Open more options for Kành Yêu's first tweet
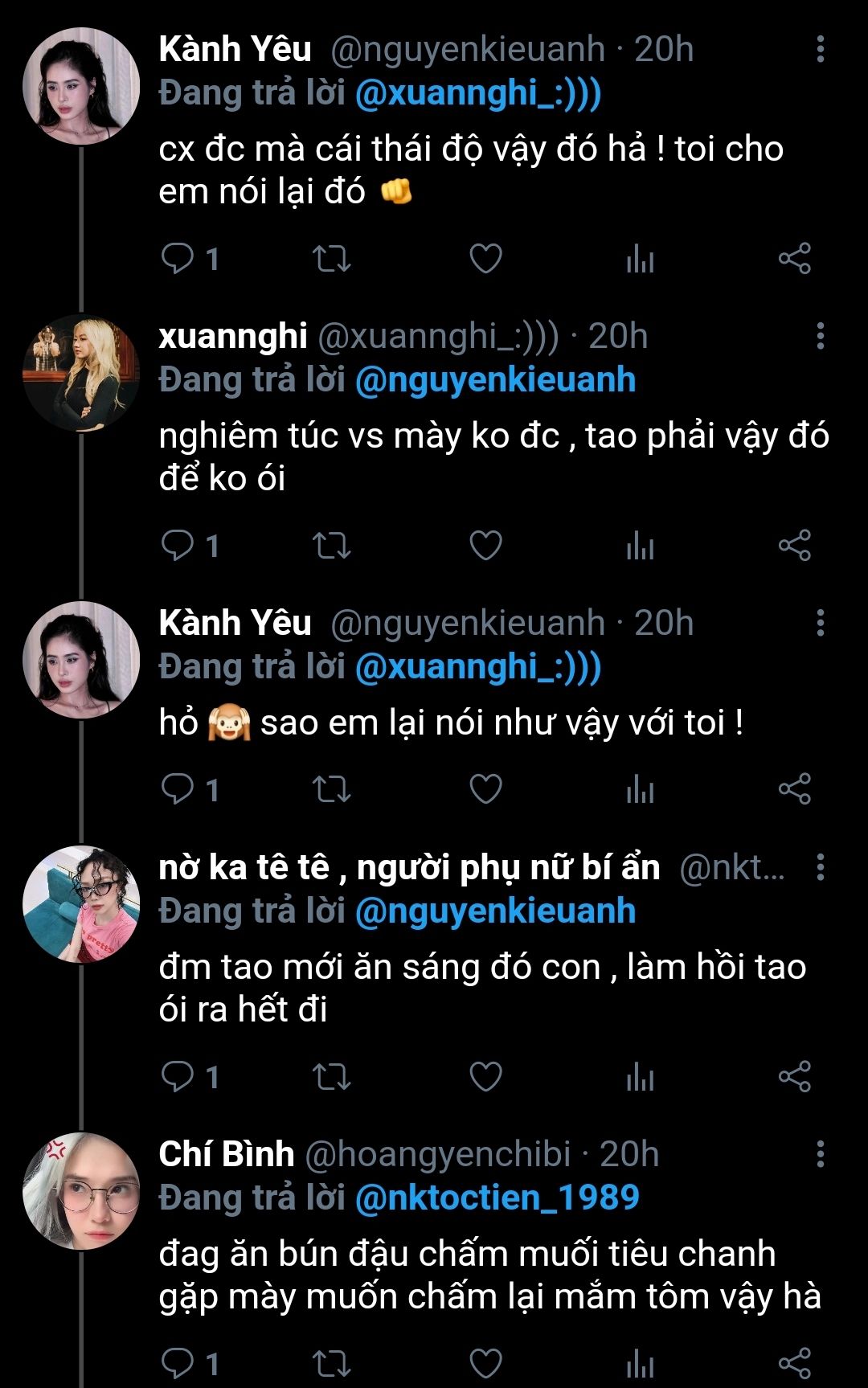 click(820, 49)
